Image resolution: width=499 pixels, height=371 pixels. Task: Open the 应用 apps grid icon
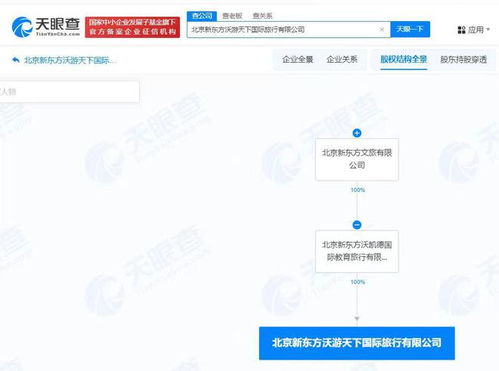pyautogui.click(x=461, y=30)
